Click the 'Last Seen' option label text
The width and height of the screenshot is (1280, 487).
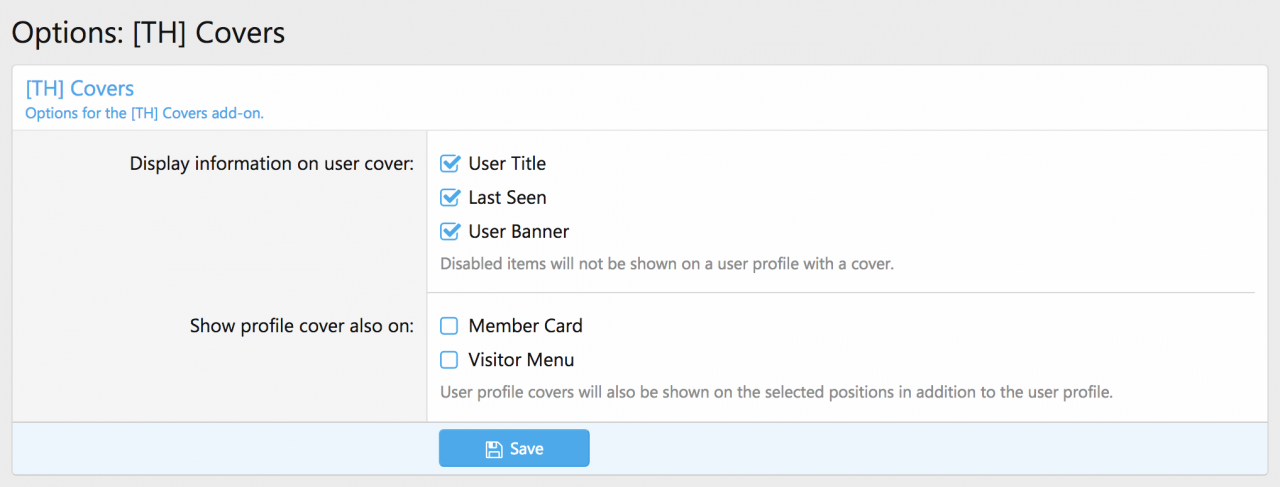(x=507, y=197)
